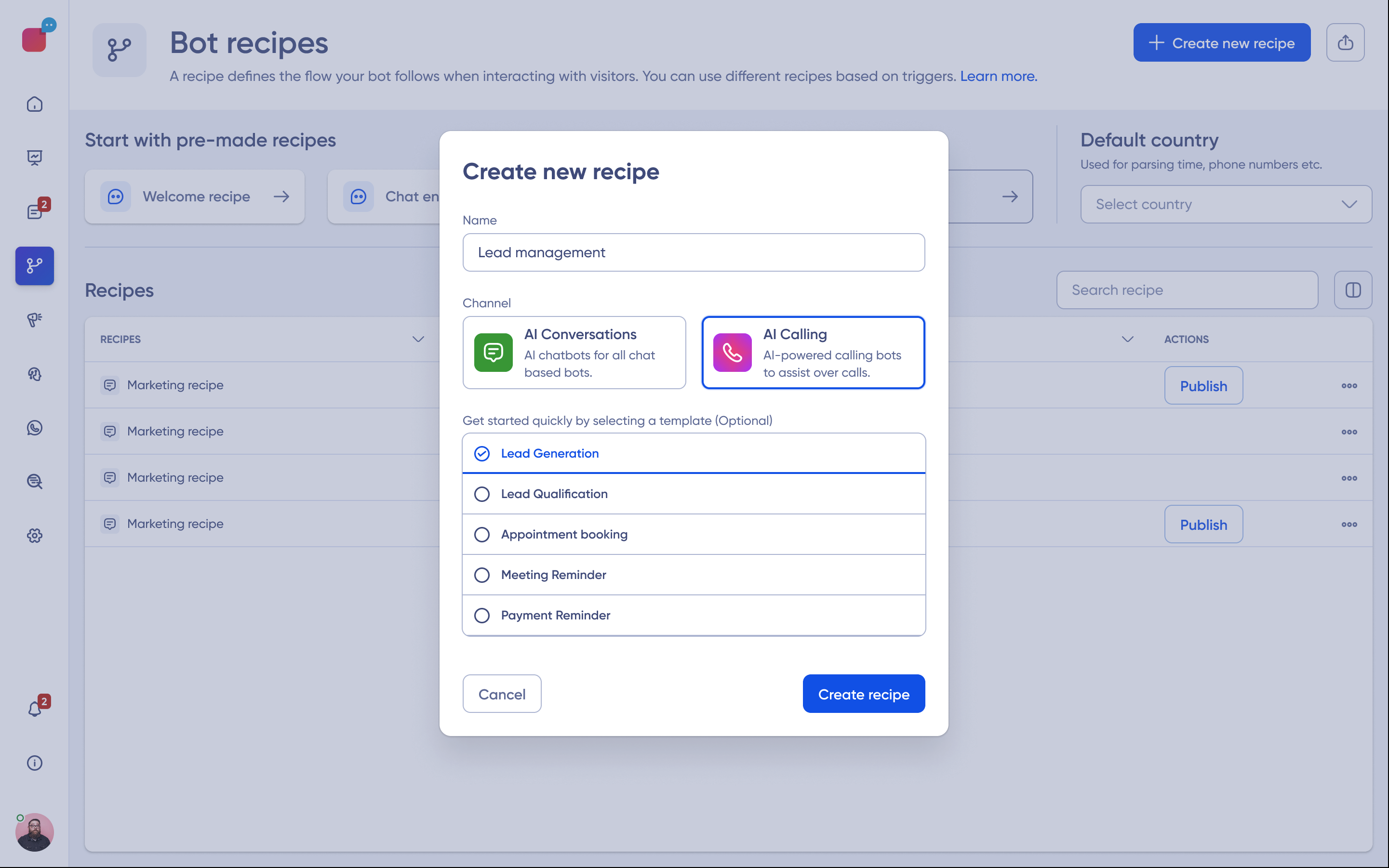Click the Create recipe button
This screenshot has width=1389, height=868.
pos(863,694)
